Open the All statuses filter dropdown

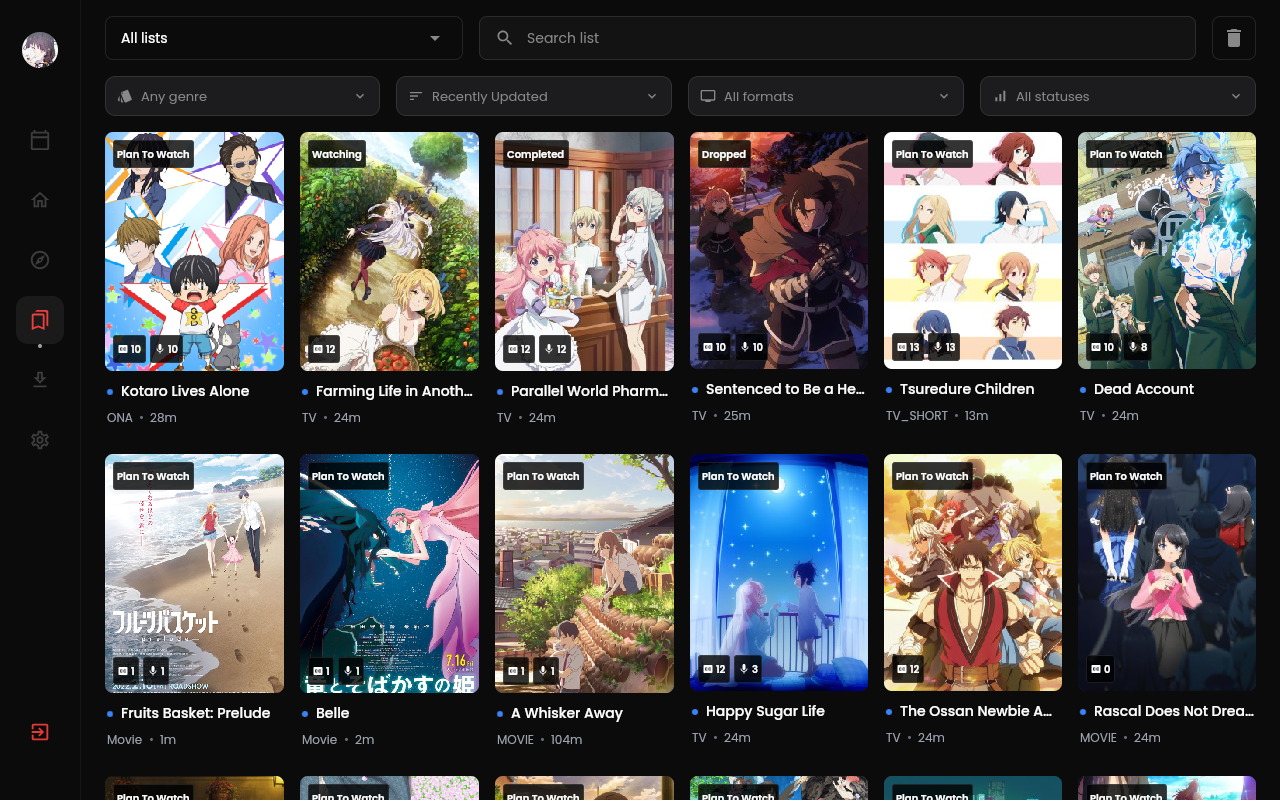coord(1117,97)
